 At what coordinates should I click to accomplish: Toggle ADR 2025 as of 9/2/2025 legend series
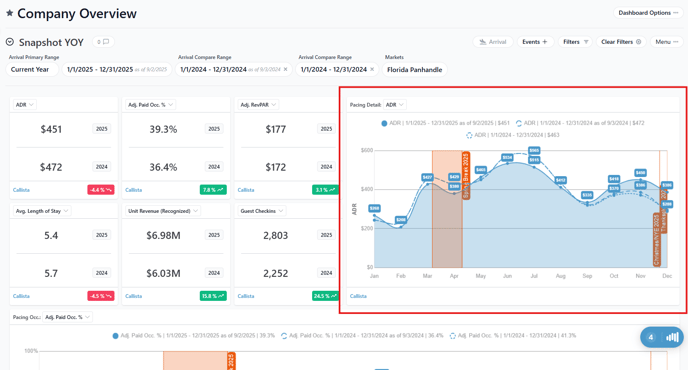445,123
